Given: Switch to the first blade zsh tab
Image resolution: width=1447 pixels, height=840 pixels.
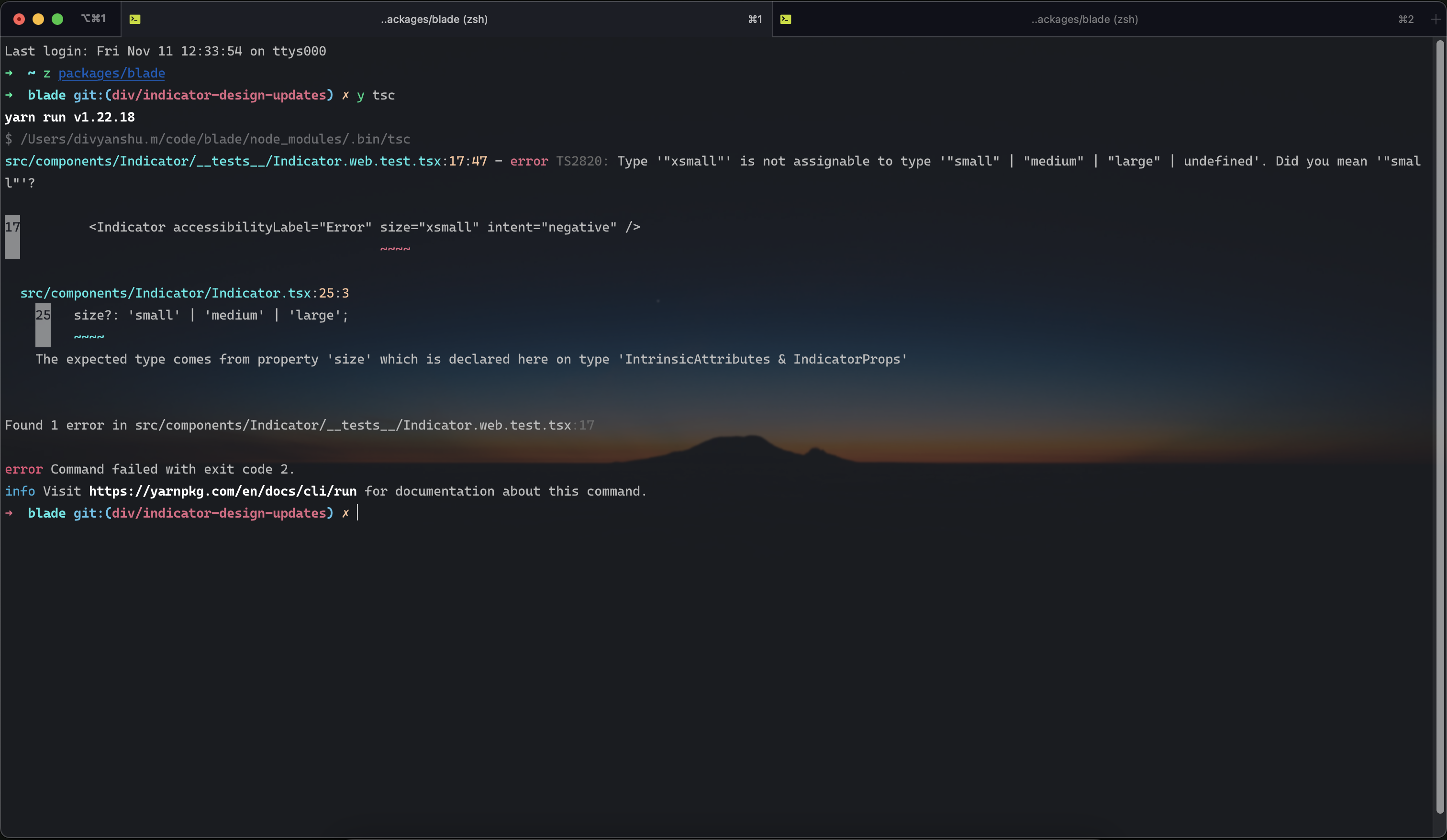Looking at the screenshot, I should point(434,19).
